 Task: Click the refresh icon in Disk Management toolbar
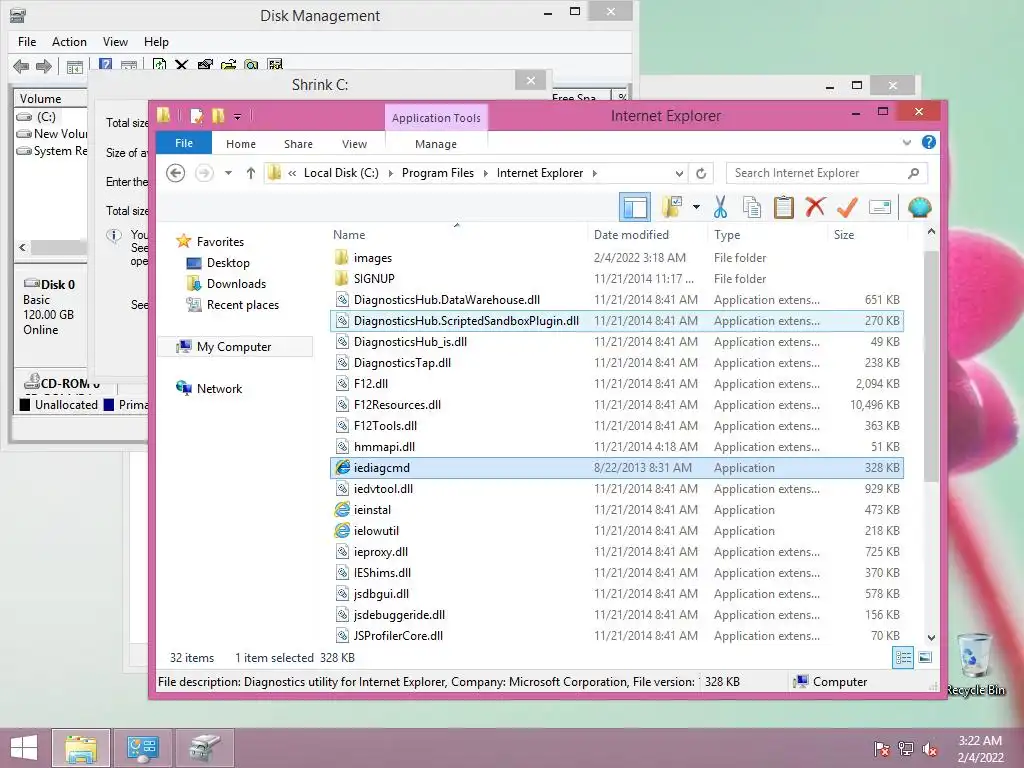pyautogui.click(x=159, y=65)
